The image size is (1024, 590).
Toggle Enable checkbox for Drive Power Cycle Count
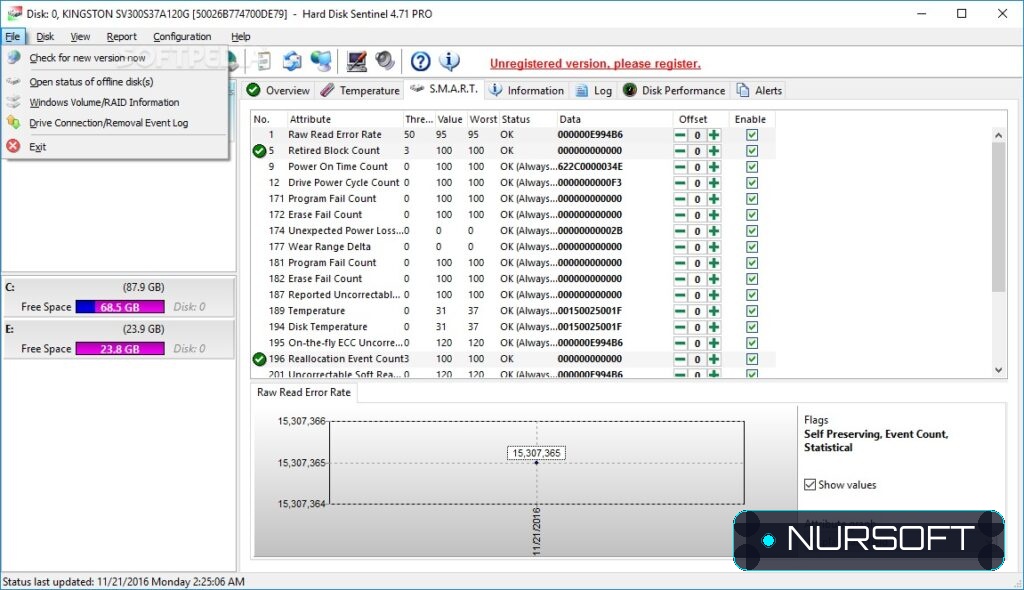(752, 183)
